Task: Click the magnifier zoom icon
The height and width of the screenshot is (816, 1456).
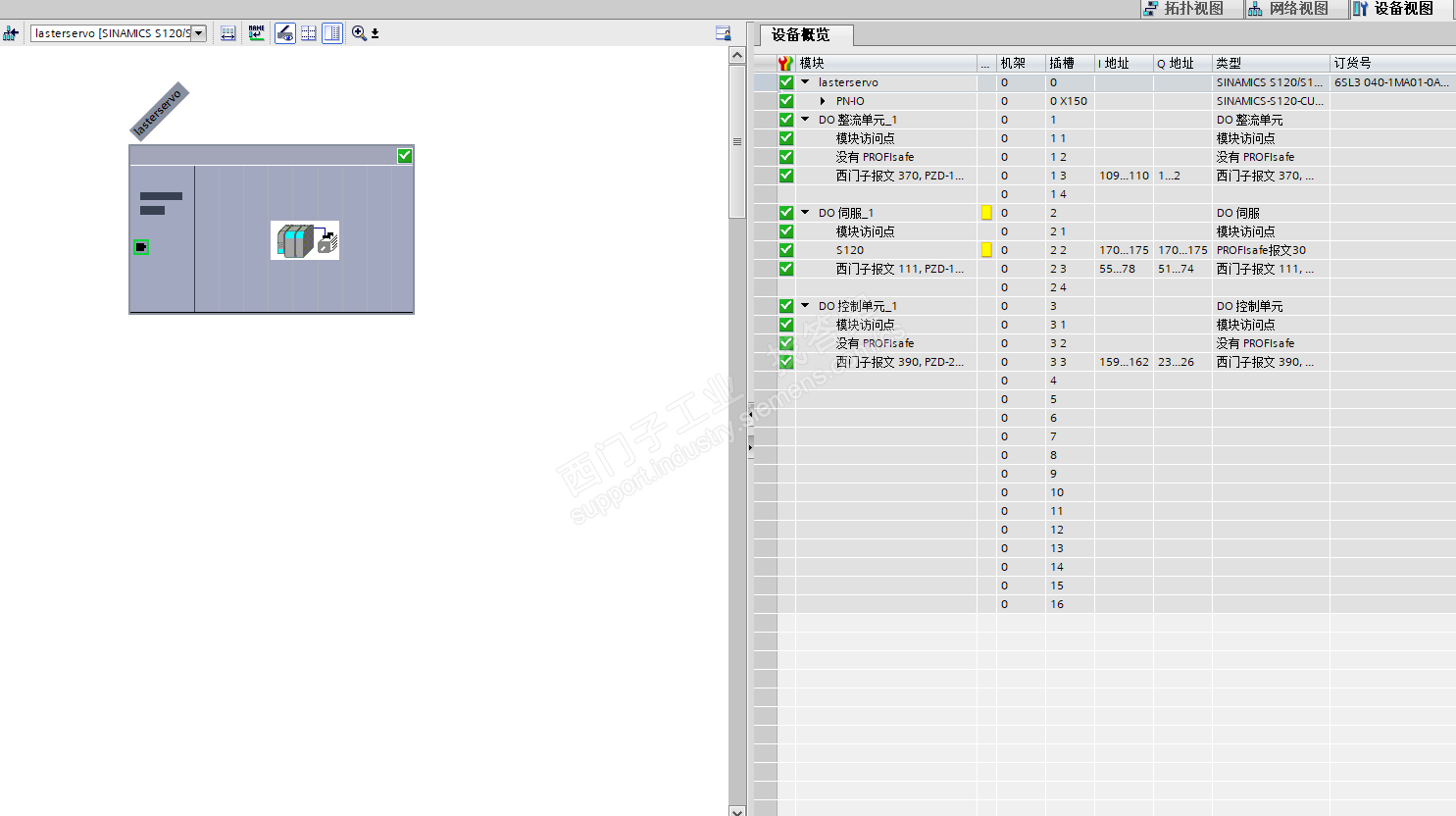Action: pos(360,33)
